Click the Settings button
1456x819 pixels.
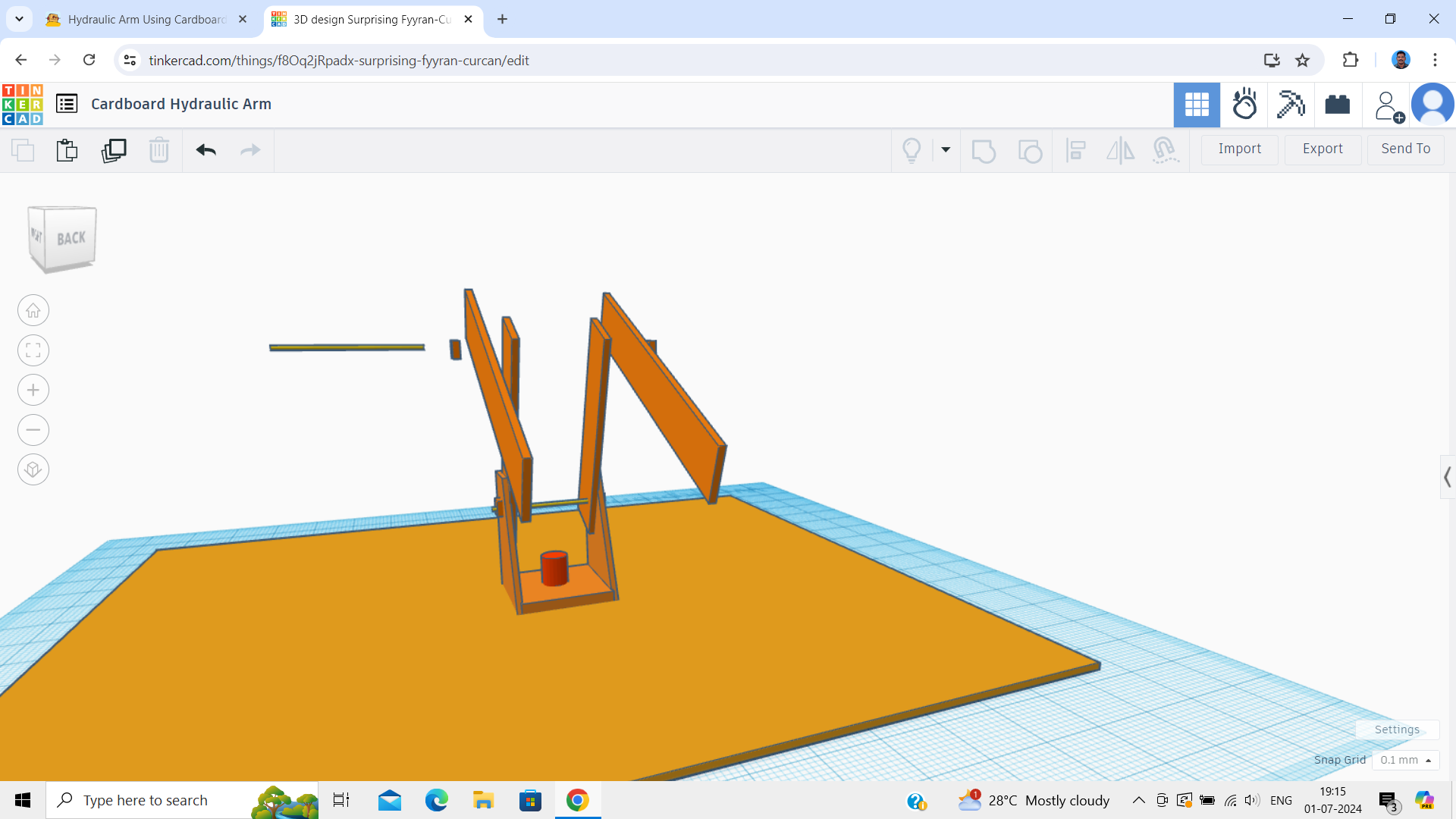[1397, 730]
